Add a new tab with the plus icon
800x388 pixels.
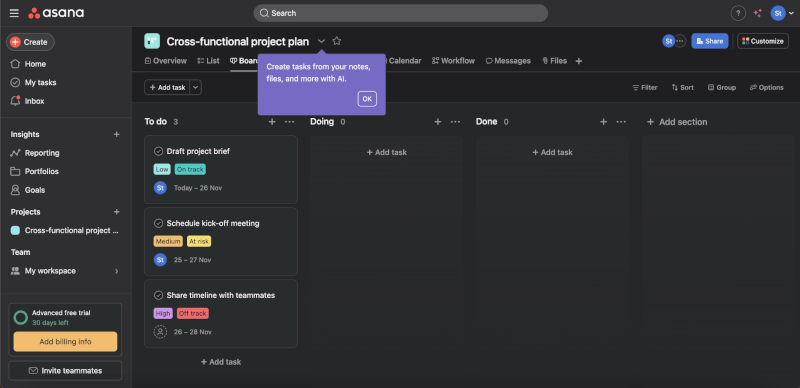(579, 61)
